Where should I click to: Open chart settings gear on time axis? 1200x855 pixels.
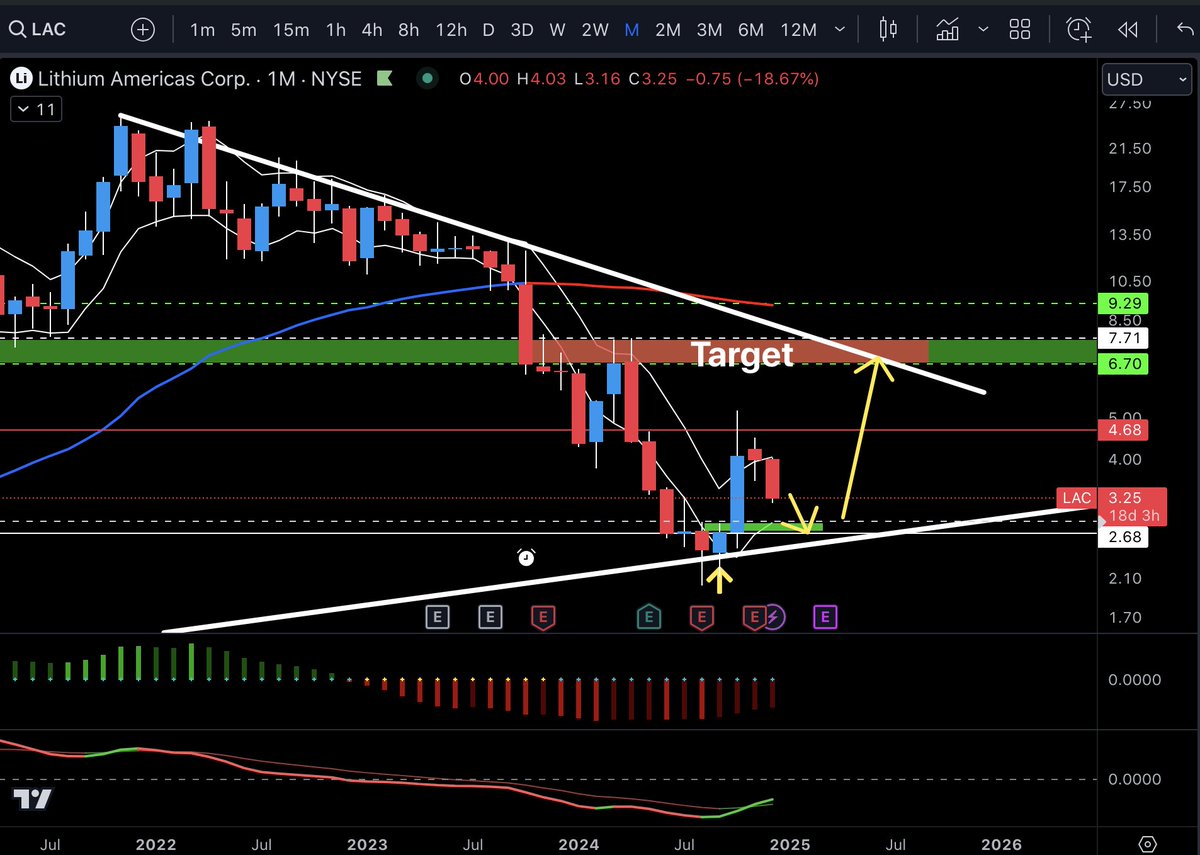(1147, 843)
